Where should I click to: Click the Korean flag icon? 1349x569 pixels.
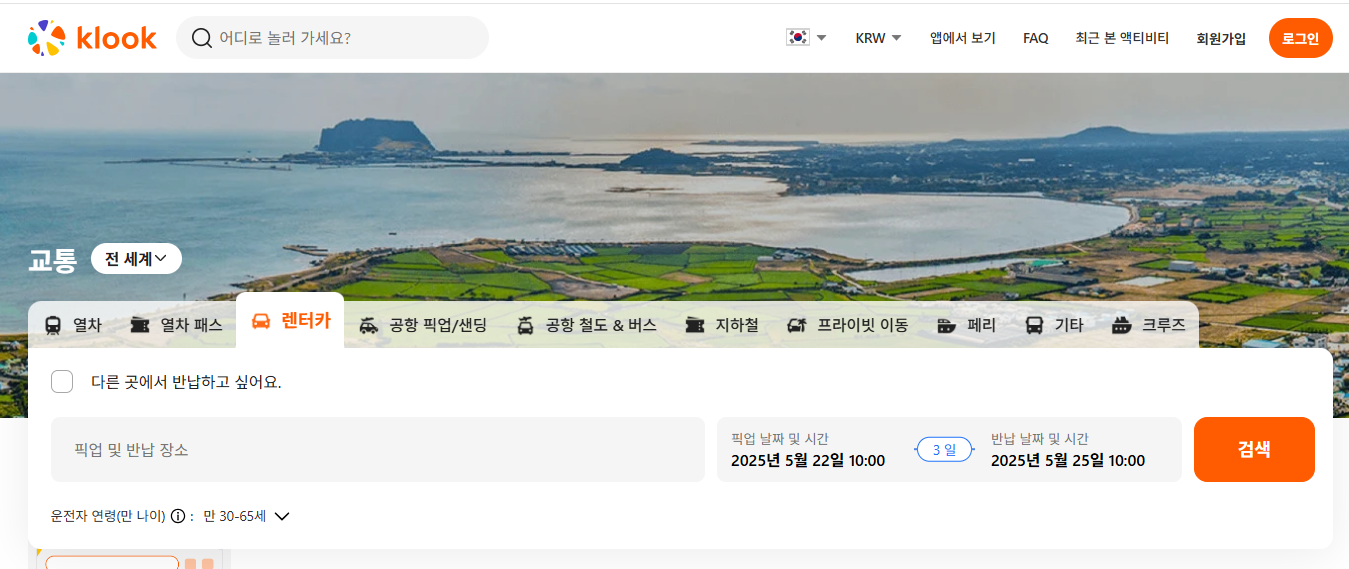click(x=797, y=38)
